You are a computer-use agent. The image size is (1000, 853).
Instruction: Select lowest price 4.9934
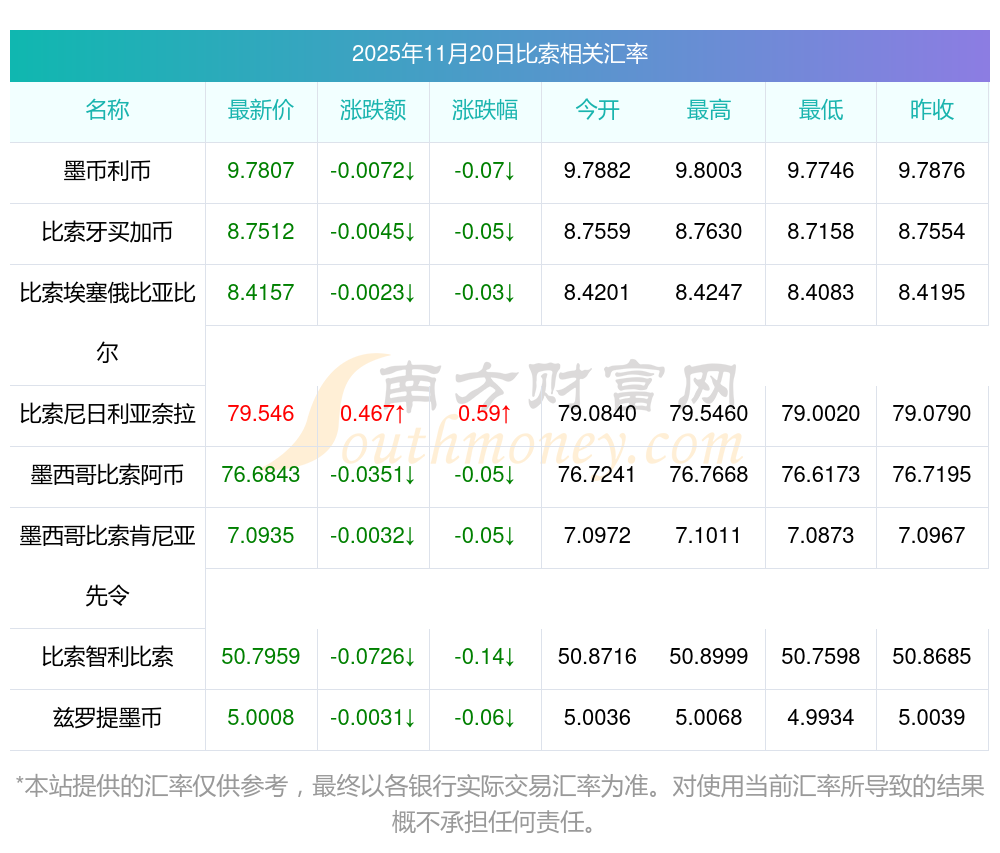coord(821,717)
